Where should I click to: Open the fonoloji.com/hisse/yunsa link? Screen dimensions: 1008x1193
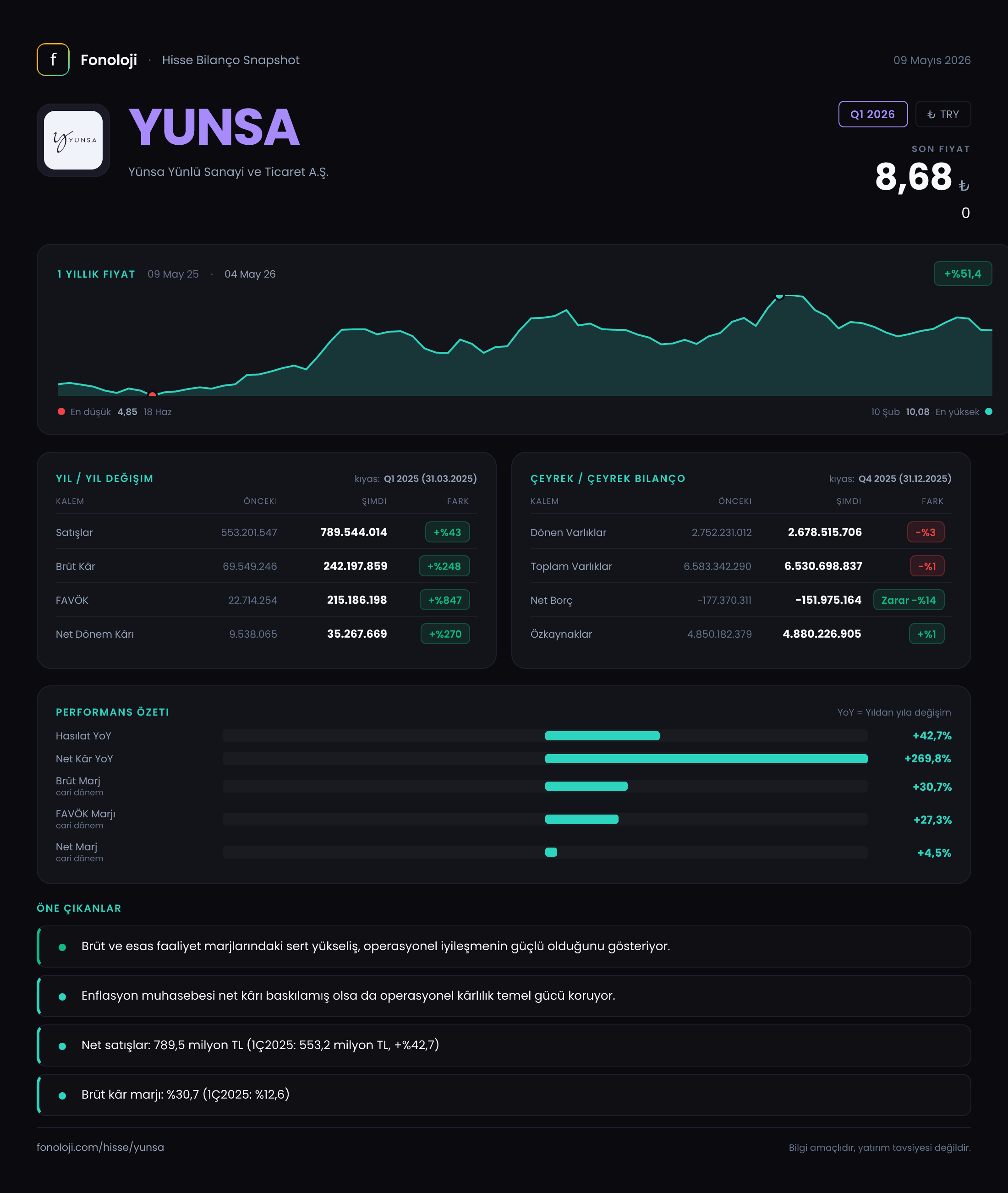point(100,1147)
